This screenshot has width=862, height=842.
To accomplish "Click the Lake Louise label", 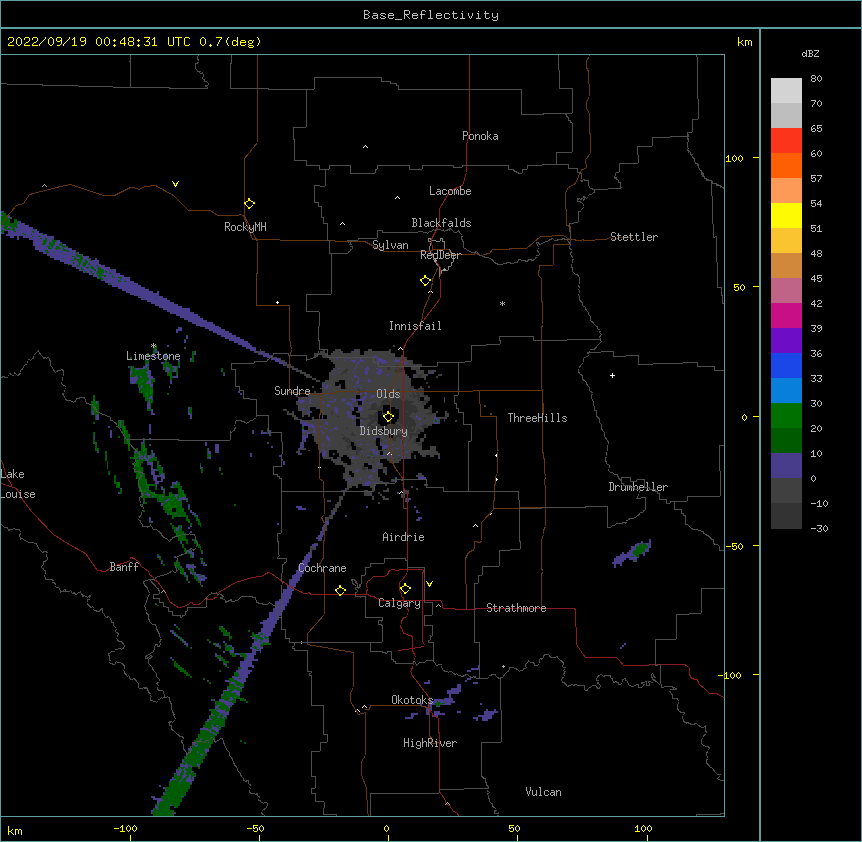I will tap(18, 484).
